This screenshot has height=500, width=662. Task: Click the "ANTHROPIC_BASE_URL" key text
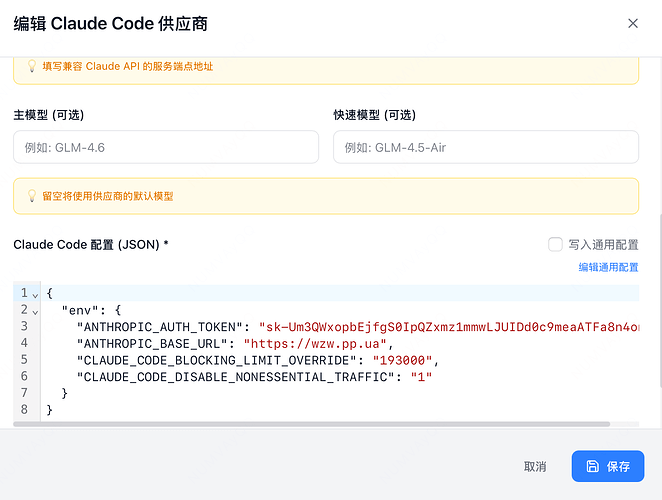[152, 344]
